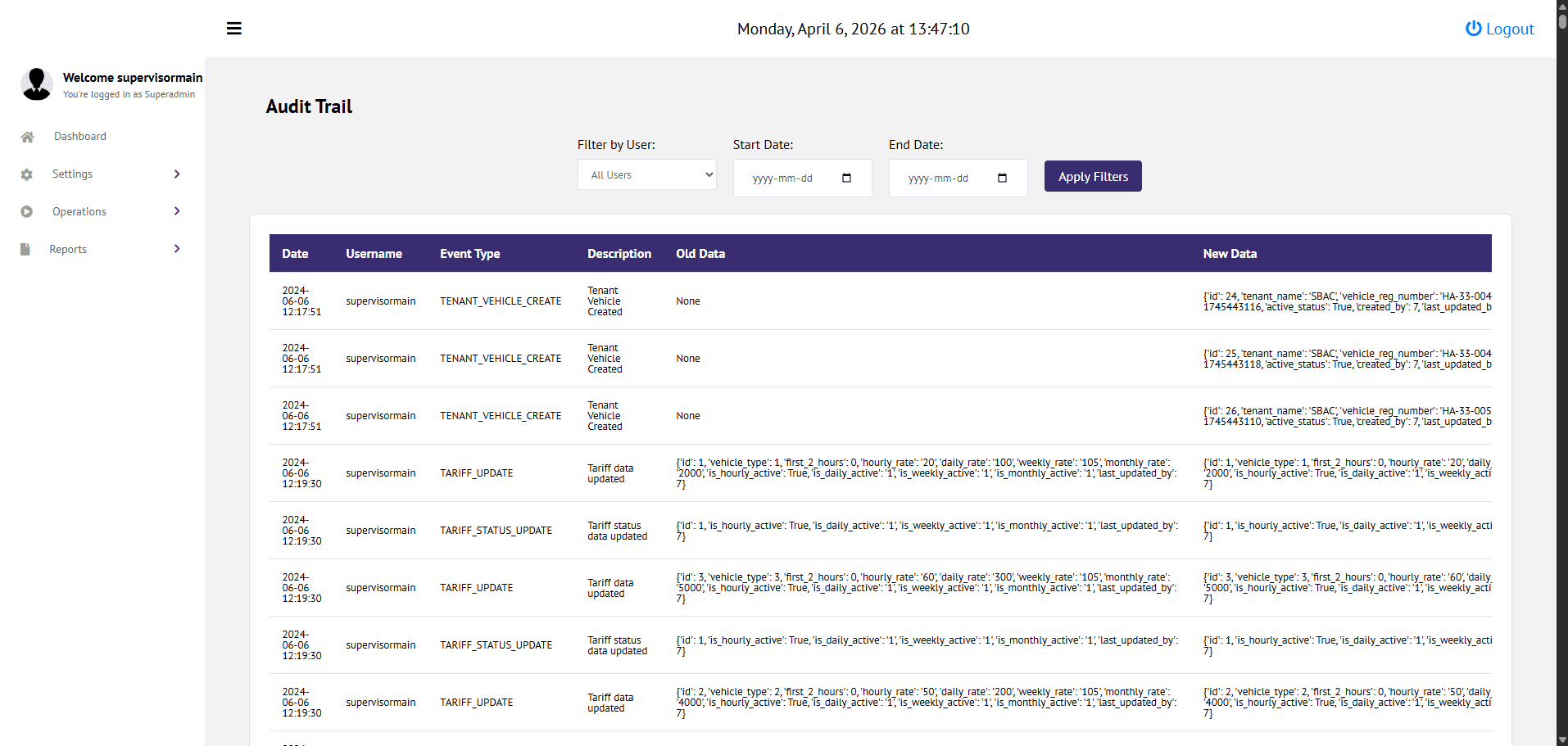Screen dimensions: 1568x746
Task: Click the Logout link
Action: click(x=1510, y=29)
